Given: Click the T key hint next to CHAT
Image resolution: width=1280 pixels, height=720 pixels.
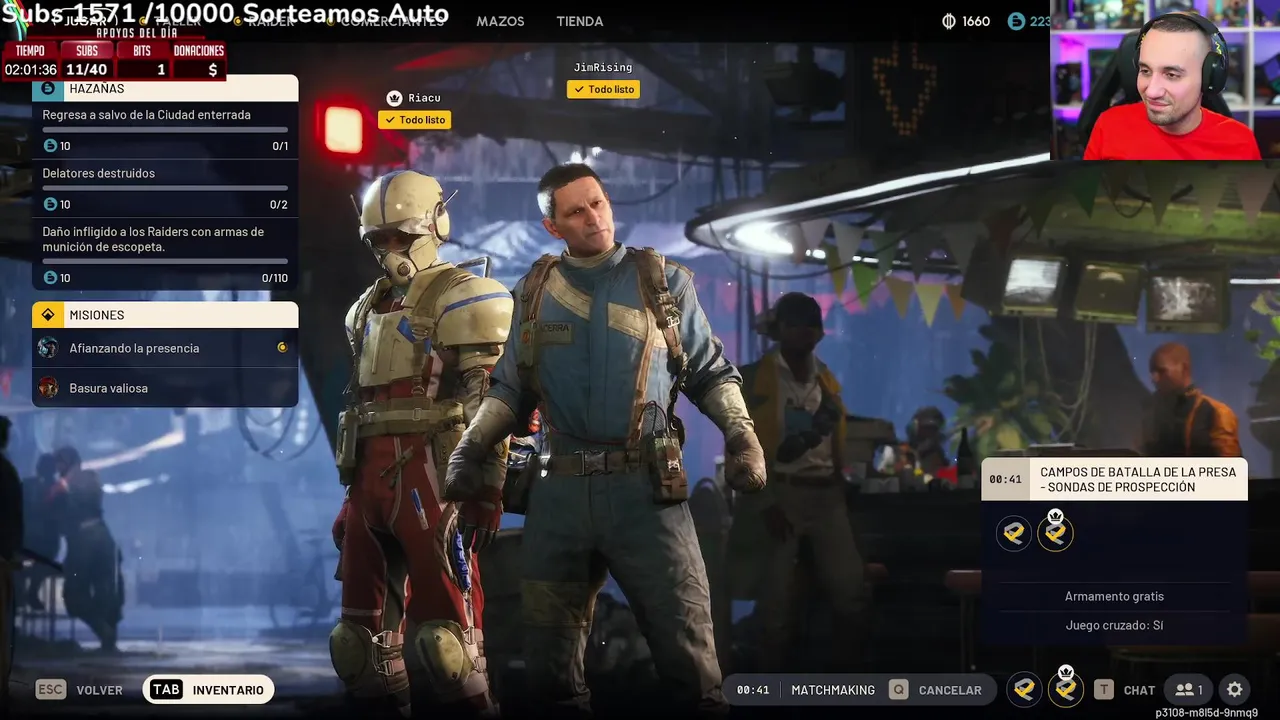Looking at the screenshot, I should coord(1104,690).
